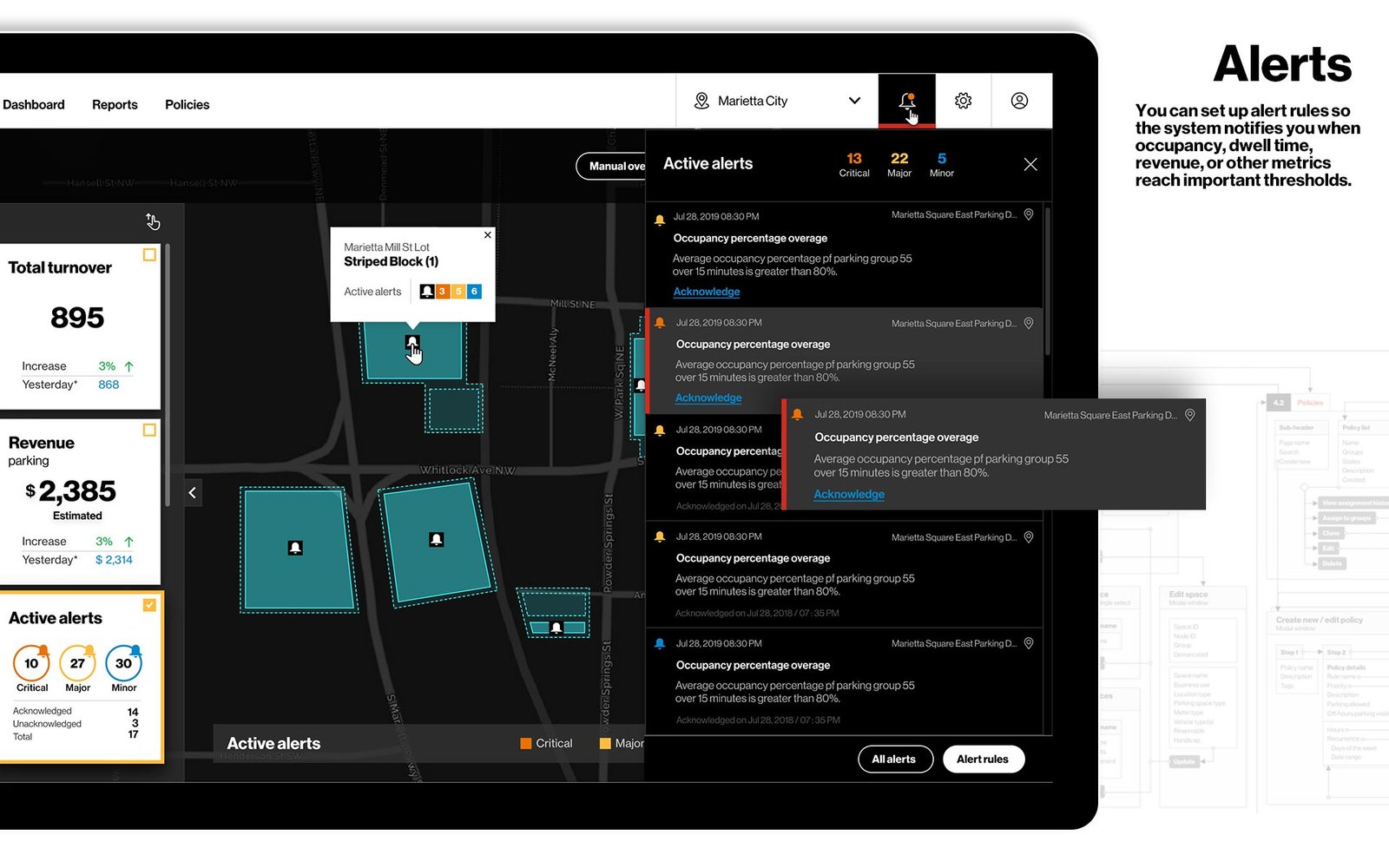Click the bell marker on small bottom lot

556,628
